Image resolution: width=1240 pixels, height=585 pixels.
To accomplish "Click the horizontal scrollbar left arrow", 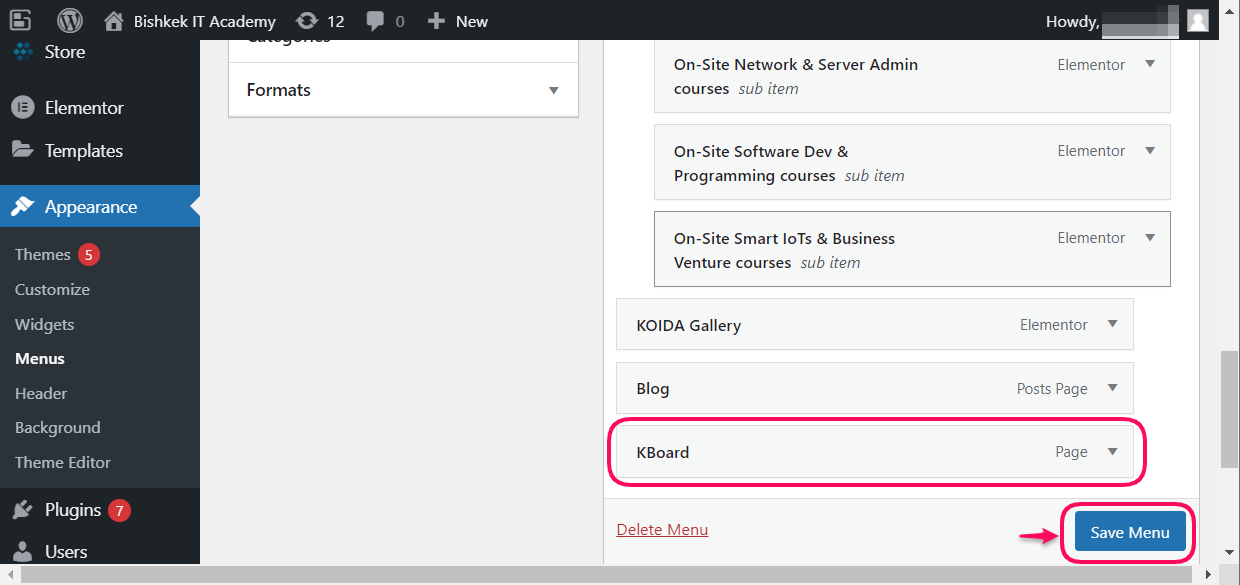I will (9, 576).
